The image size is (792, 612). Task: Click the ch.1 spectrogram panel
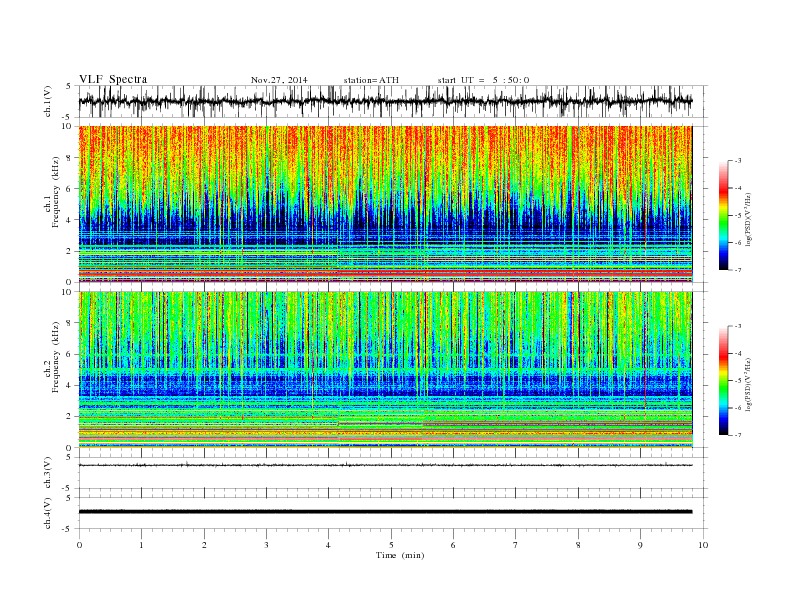click(385, 204)
